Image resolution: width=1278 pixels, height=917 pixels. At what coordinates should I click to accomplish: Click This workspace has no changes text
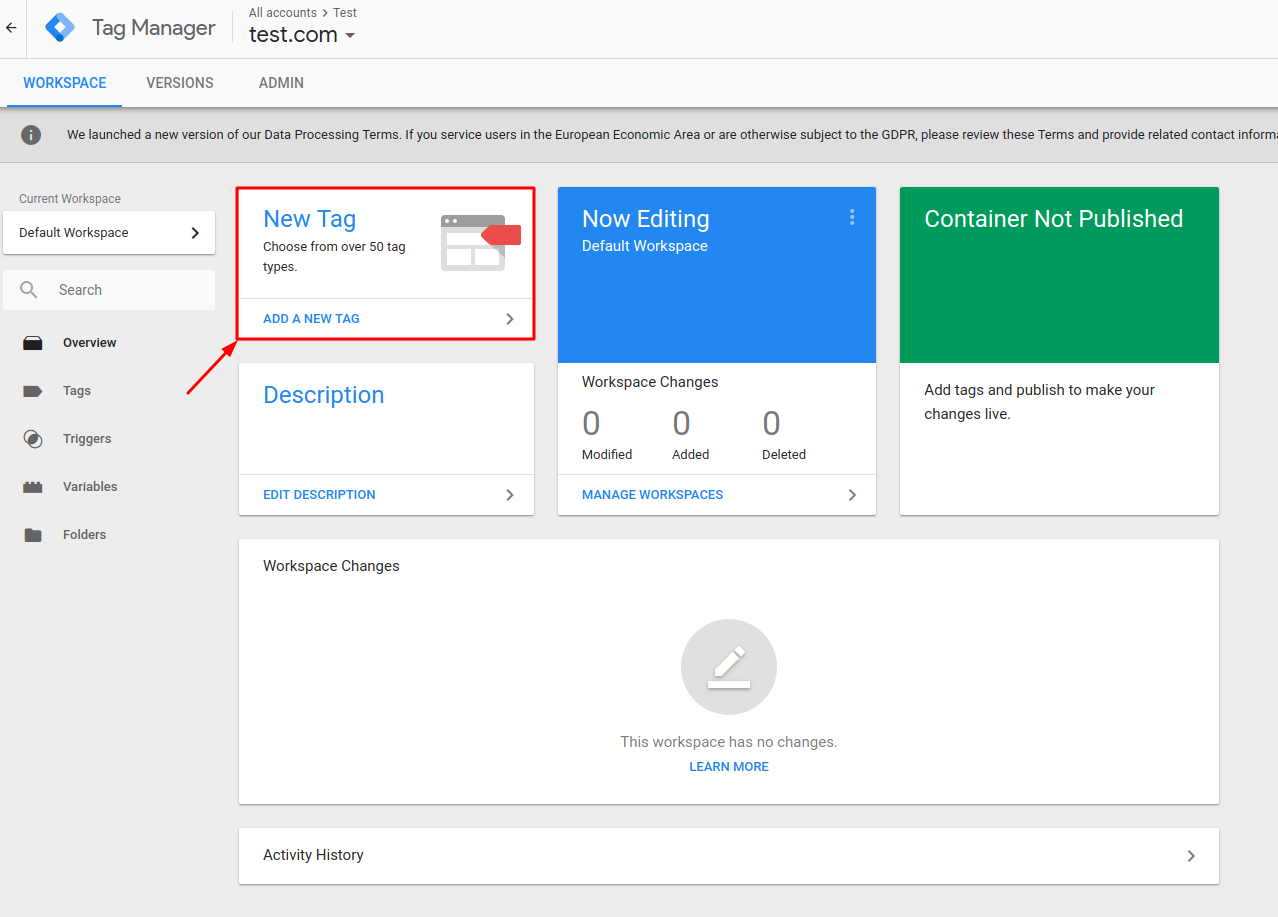pyautogui.click(x=729, y=742)
